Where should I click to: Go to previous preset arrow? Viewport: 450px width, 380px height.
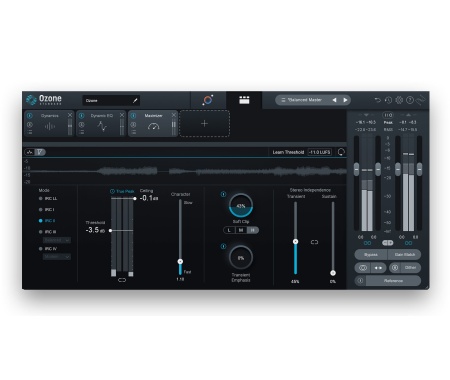334,100
